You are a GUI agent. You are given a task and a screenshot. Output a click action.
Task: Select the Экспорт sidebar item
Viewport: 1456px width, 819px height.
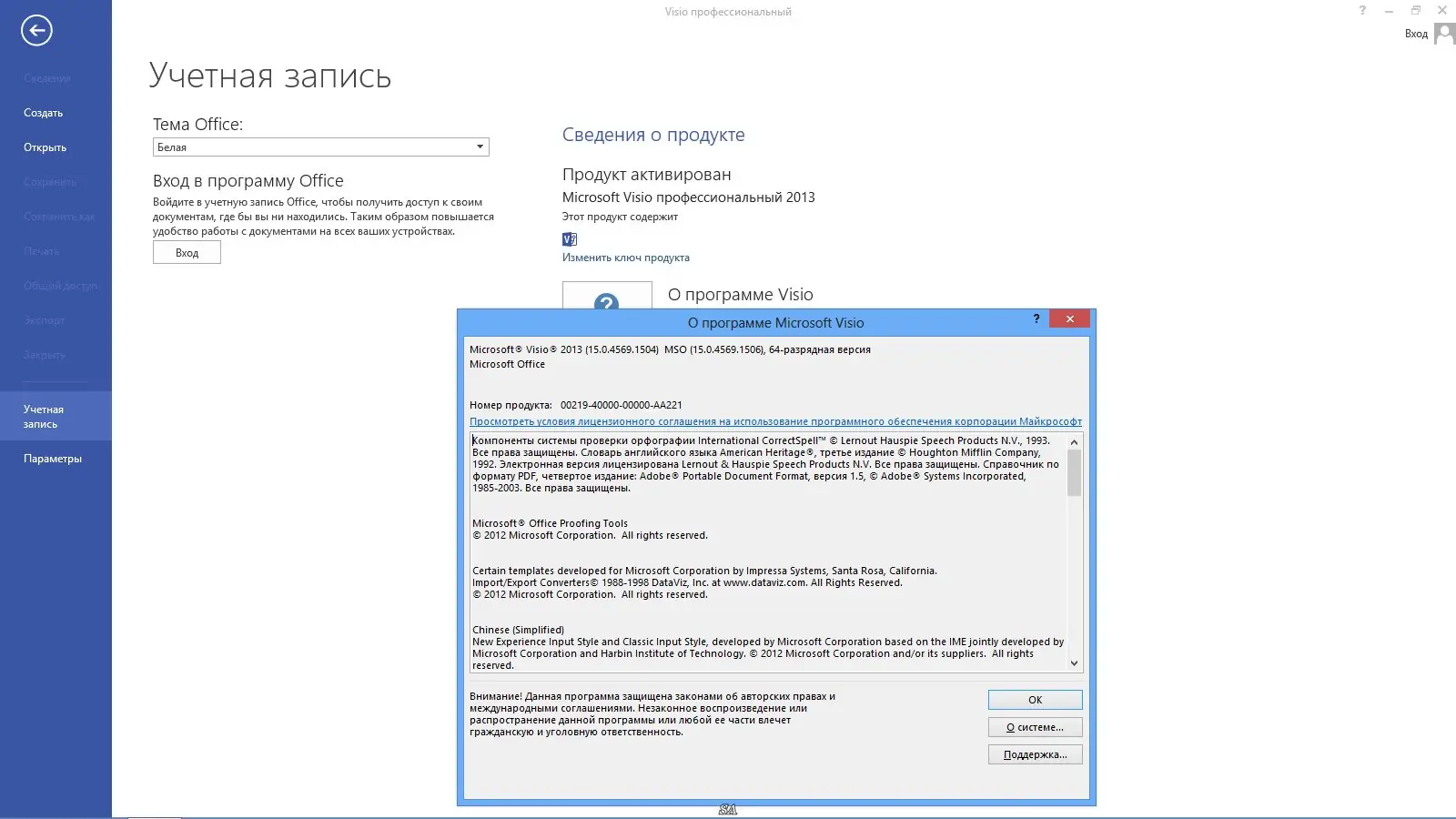click(x=45, y=320)
